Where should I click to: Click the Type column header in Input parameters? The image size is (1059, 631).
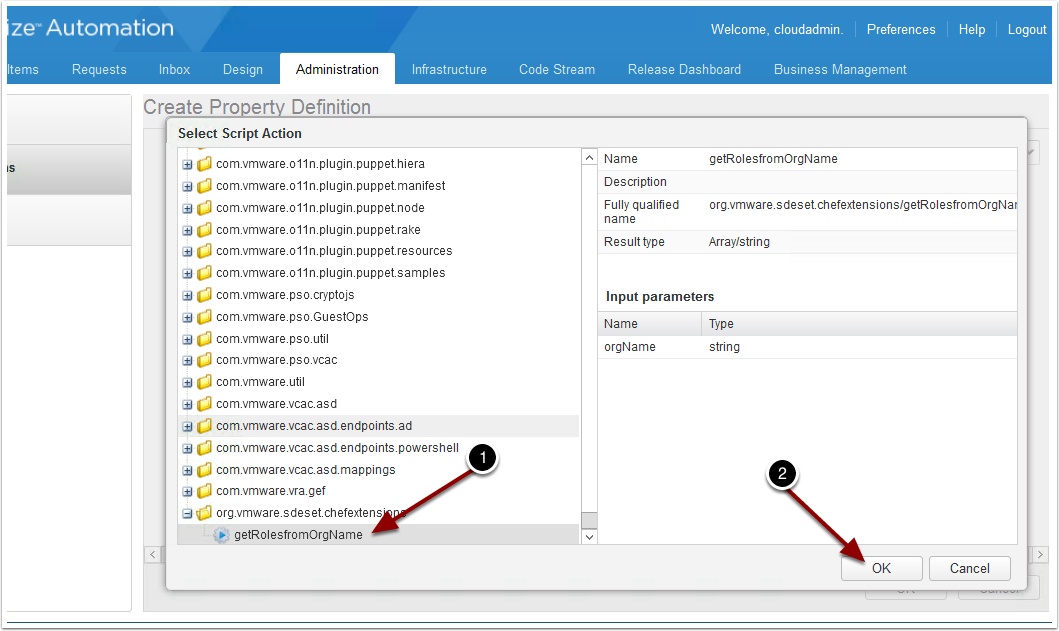pos(859,324)
